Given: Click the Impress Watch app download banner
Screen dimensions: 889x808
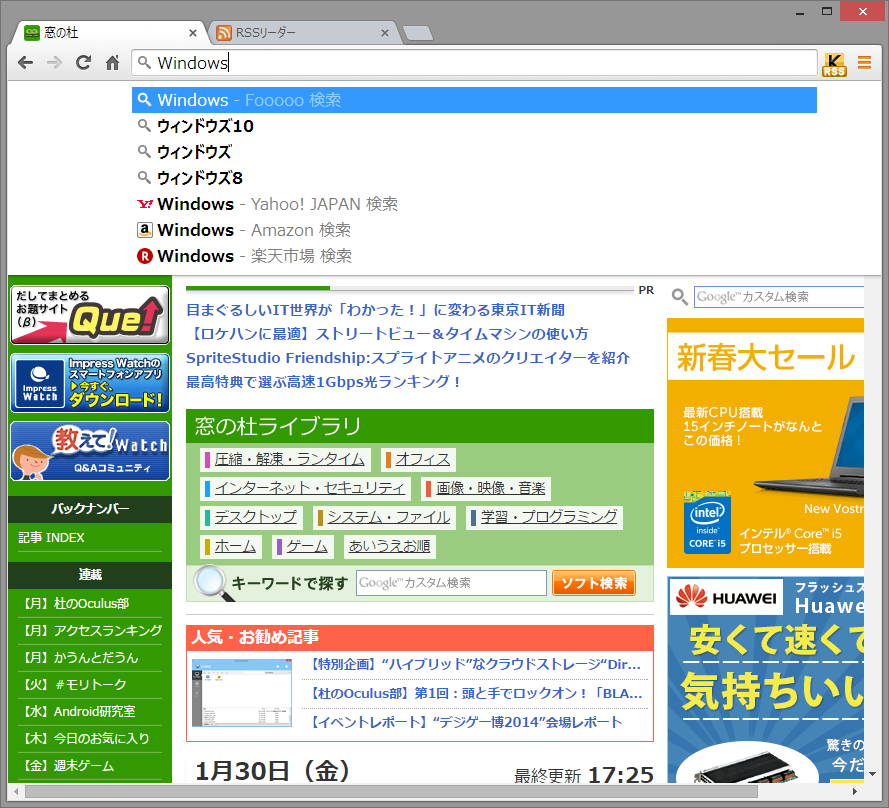Looking at the screenshot, I should [x=90, y=383].
